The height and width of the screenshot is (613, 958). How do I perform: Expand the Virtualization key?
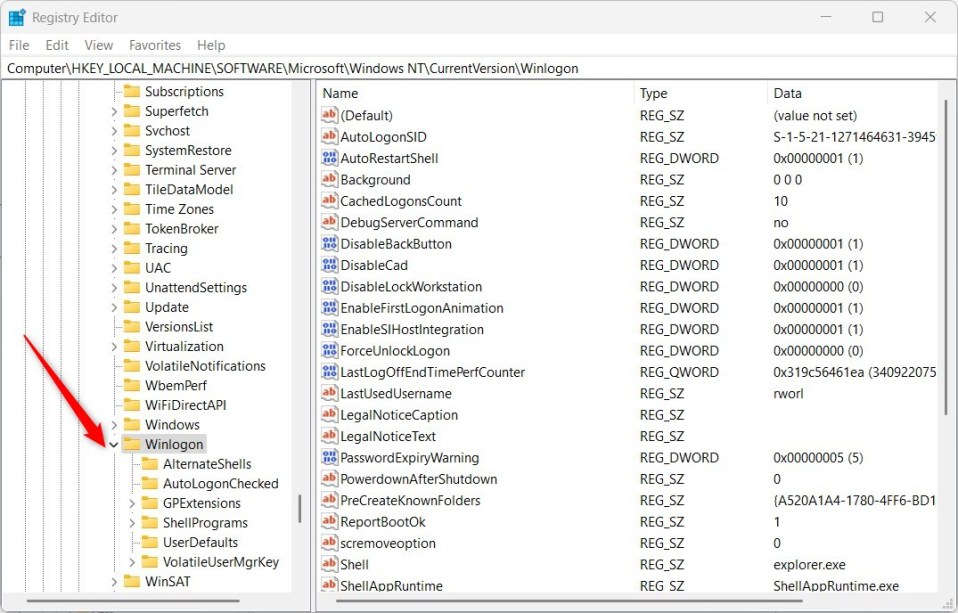pos(114,347)
